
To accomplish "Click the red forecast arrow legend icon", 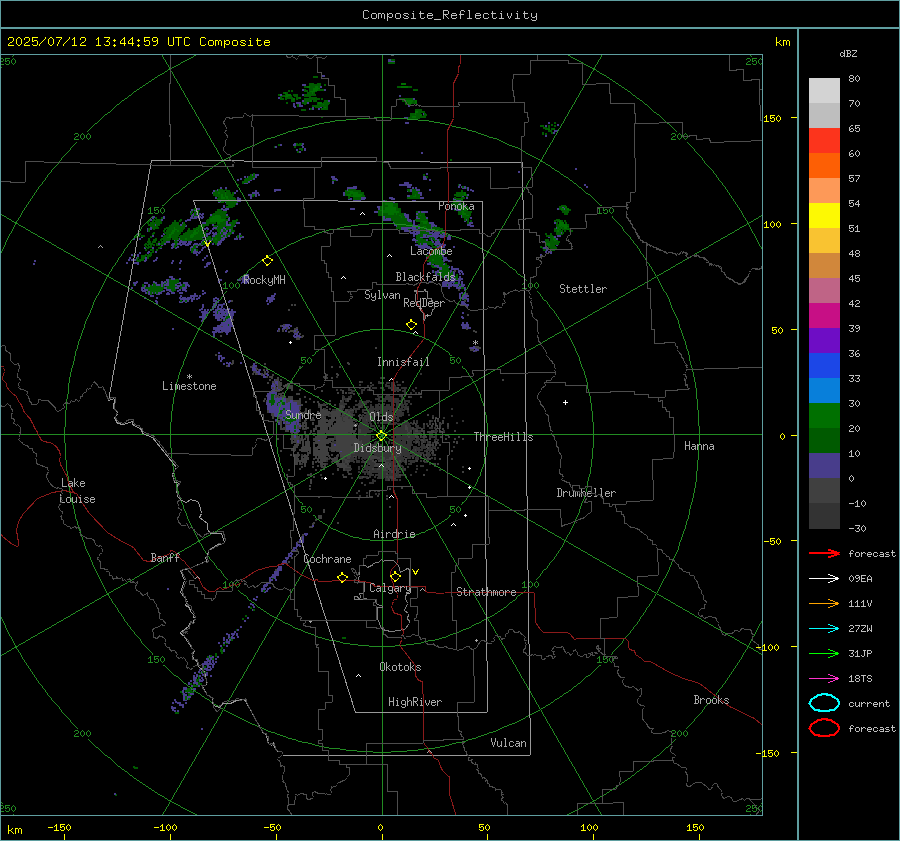I will [x=824, y=553].
